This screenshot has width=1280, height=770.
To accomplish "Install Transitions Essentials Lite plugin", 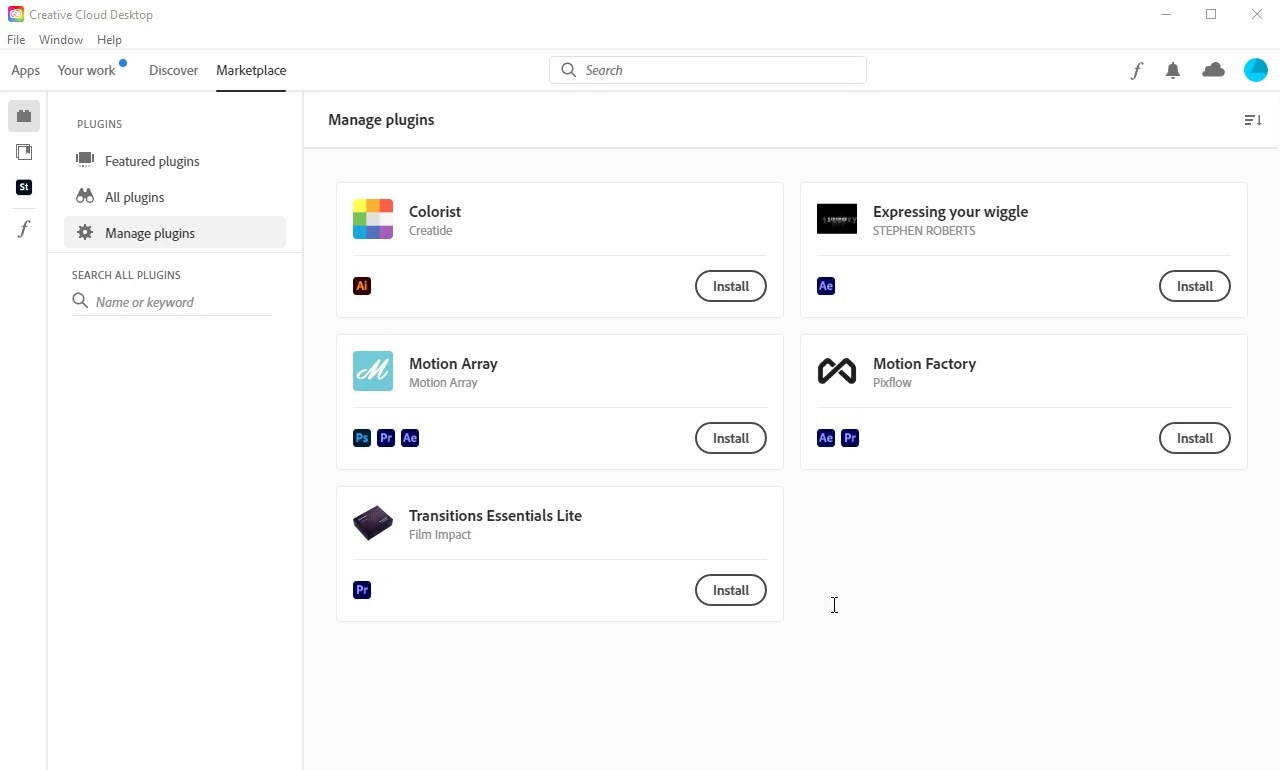I will coord(731,590).
